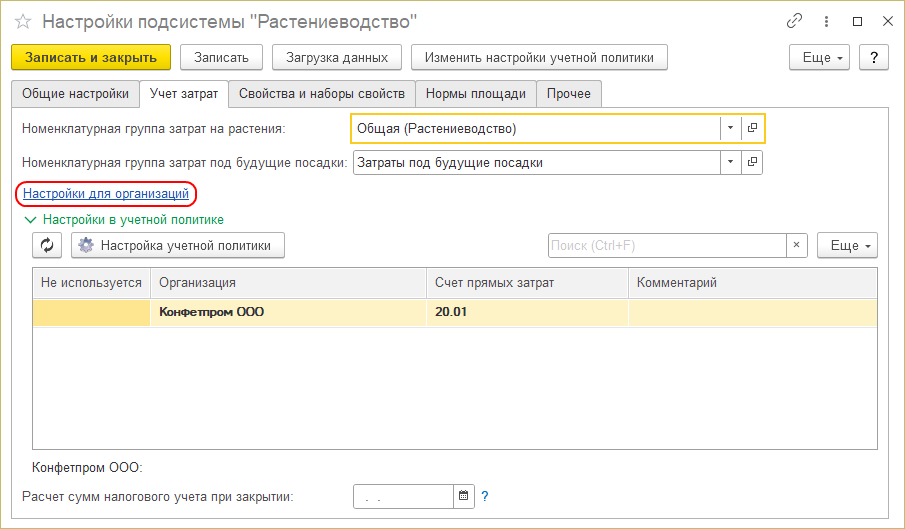Close the settings window
The image size is (905, 529).
click(888, 21)
